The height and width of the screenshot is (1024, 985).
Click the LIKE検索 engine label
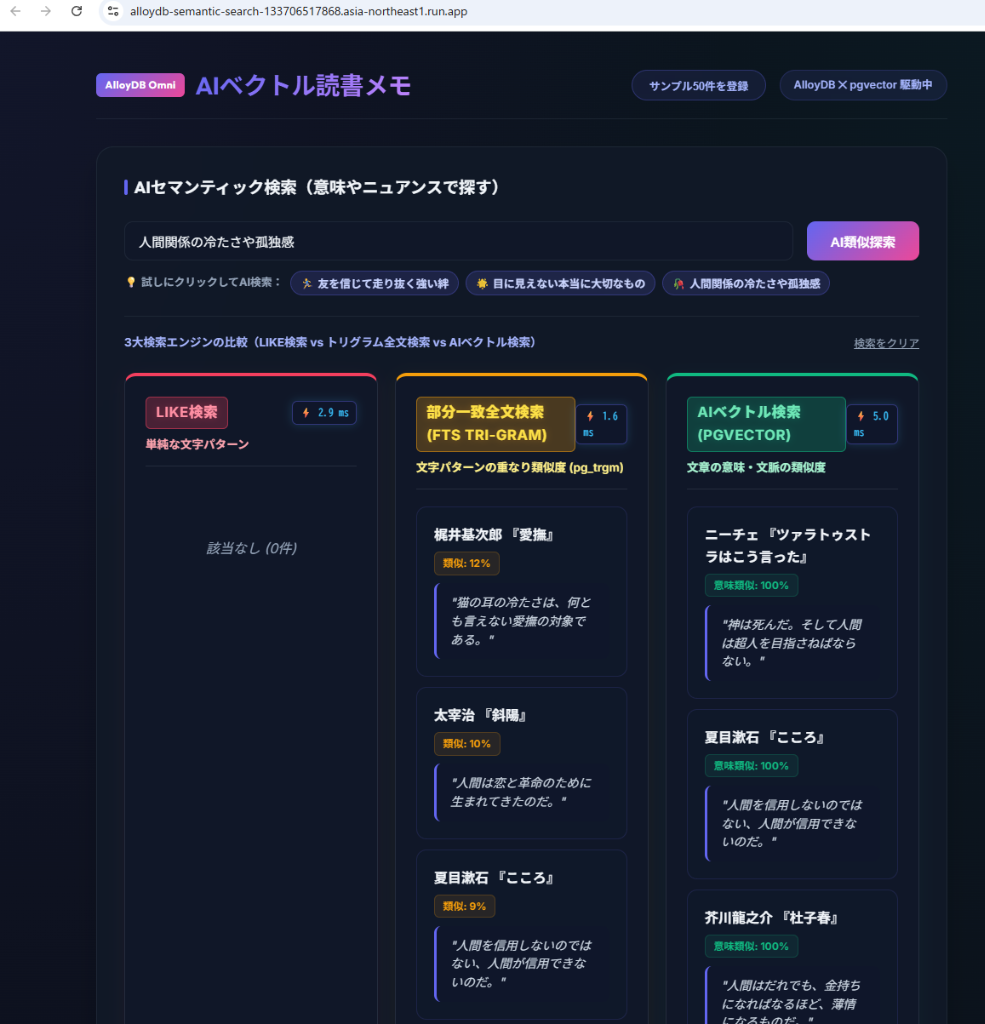[187, 412]
